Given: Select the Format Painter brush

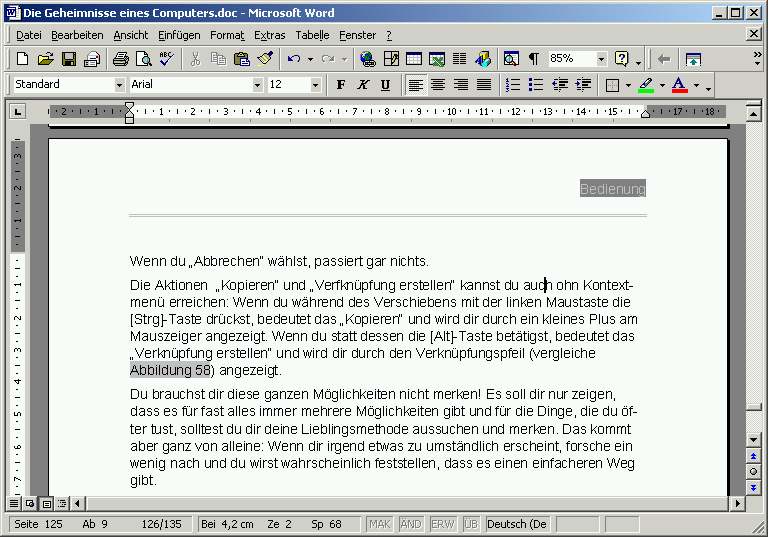Looking at the screenshot, I should click(x=263, y=59).
